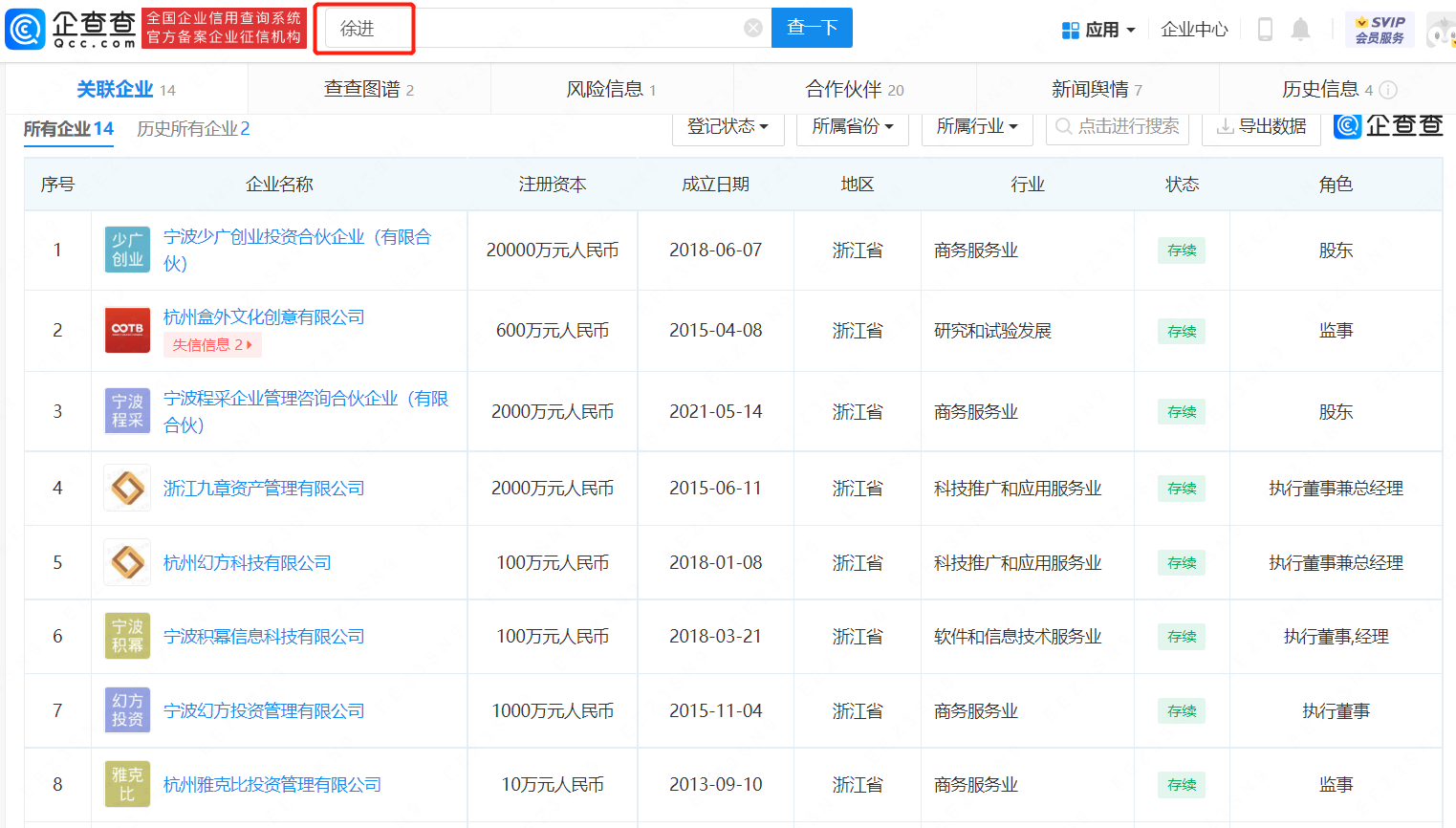The height and width of the screenshot is (828, 1456).
Task: Expand the 所属省份 filter dropdown
Action: (x=853, y=127)
